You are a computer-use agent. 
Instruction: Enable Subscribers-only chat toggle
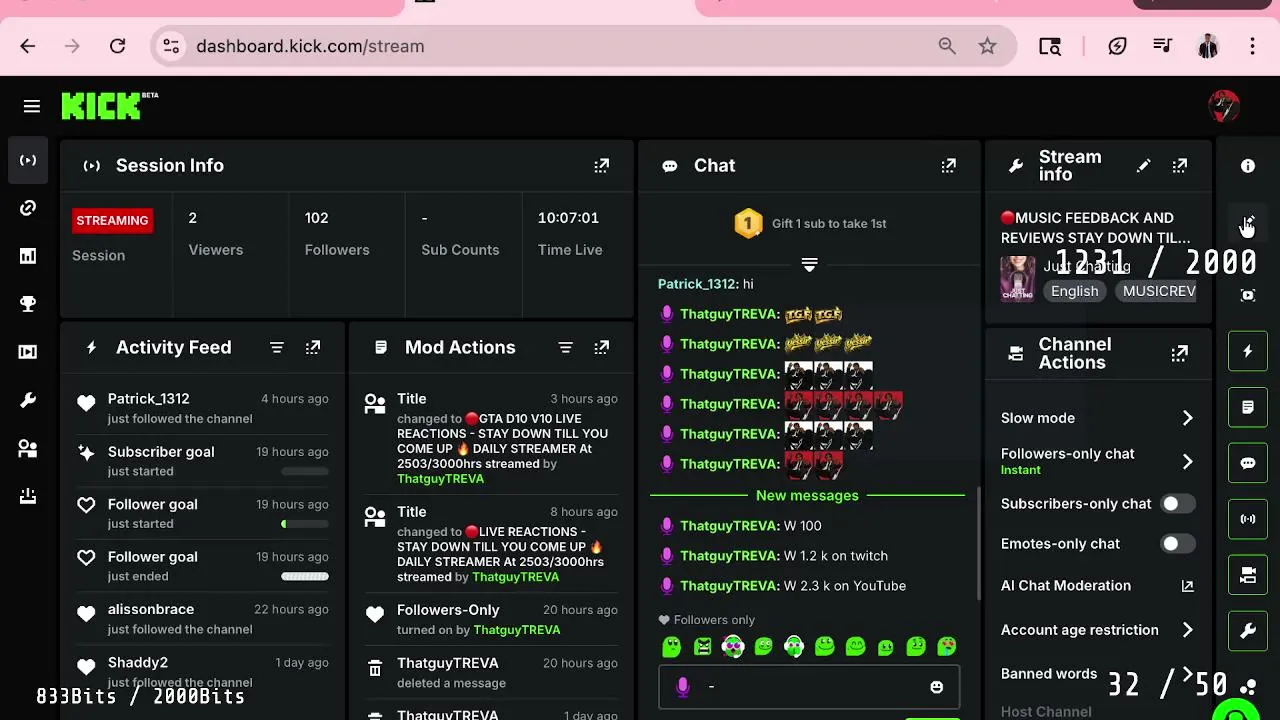[x=1177, y=504]
